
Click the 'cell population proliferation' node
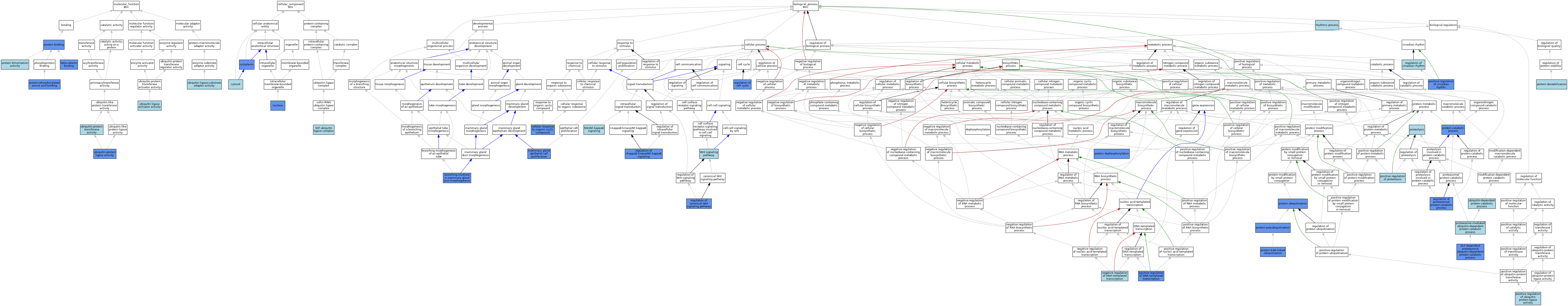(x=626, y=64)
